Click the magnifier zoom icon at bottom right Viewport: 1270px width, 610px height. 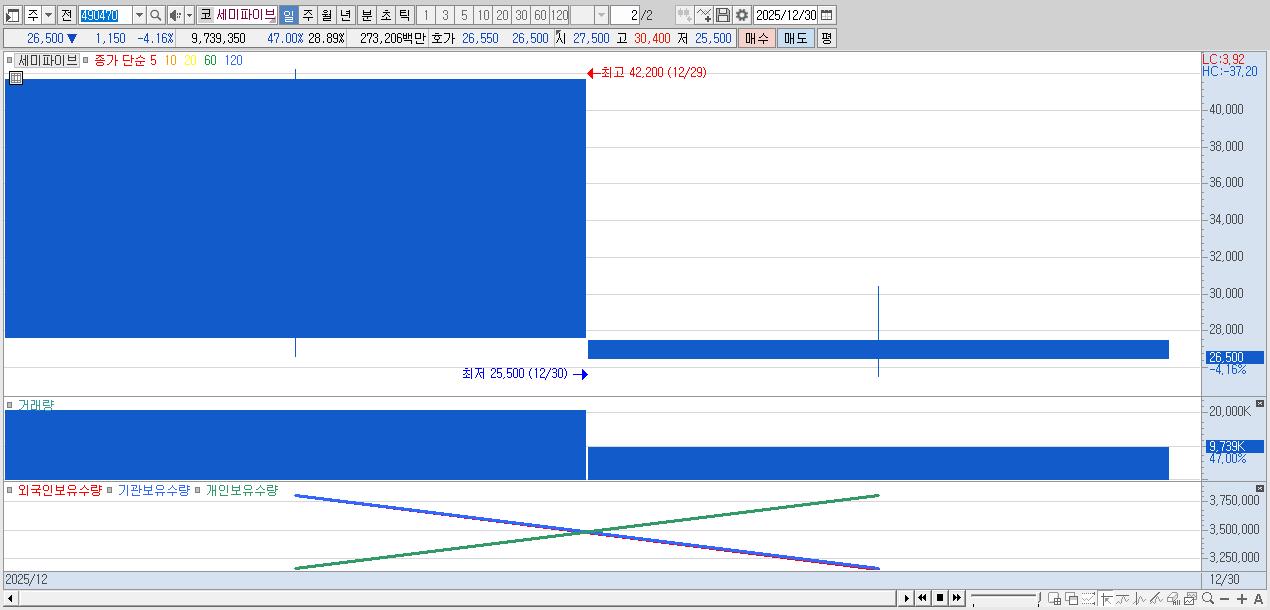pos(1208,599)
